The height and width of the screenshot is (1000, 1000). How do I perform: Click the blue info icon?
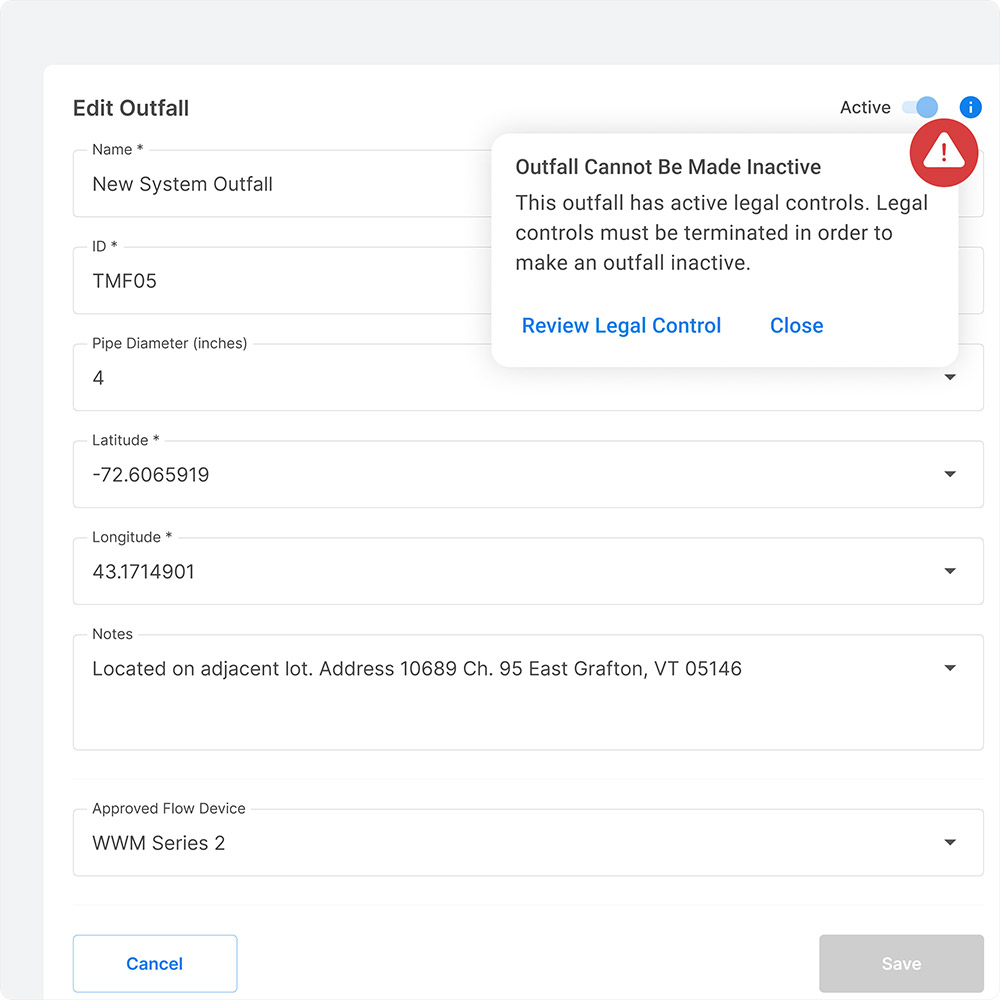tap(970, 107)
